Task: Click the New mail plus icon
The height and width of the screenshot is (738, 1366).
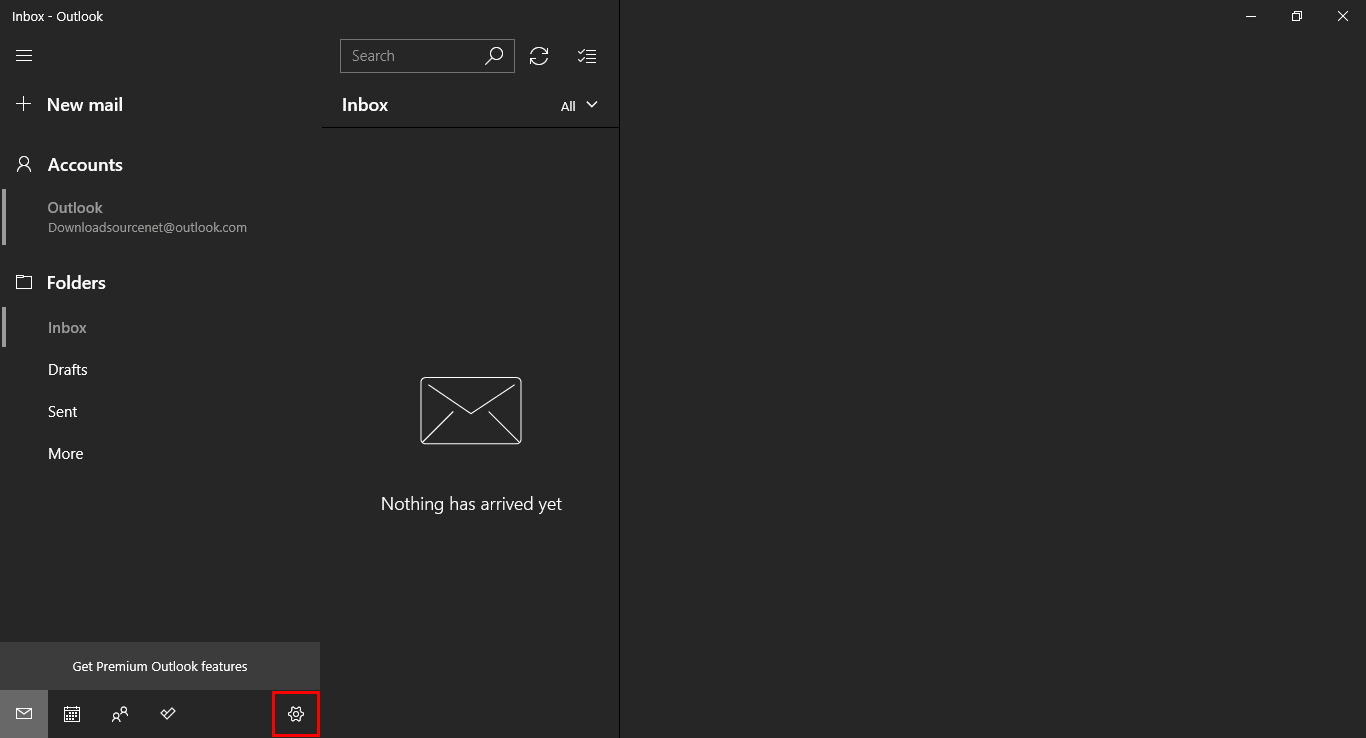Action: point(24,104)
